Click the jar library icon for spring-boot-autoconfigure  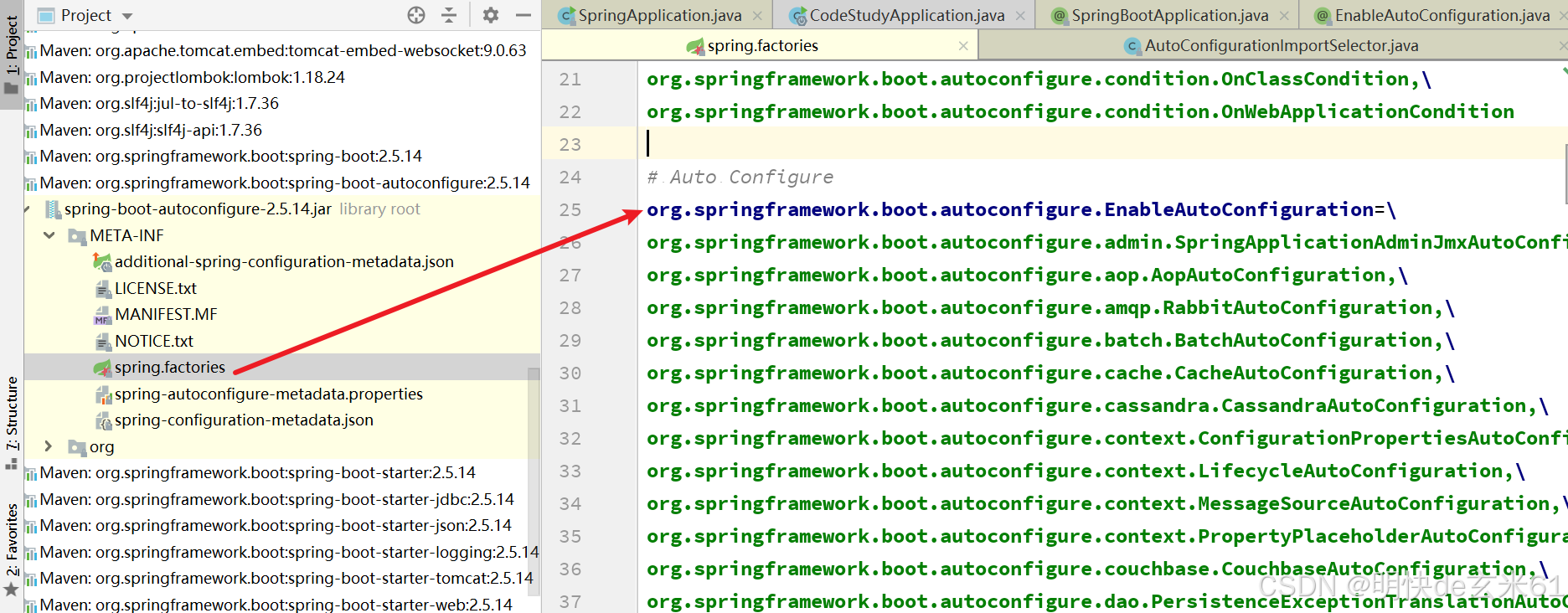(x=52, y=209)
